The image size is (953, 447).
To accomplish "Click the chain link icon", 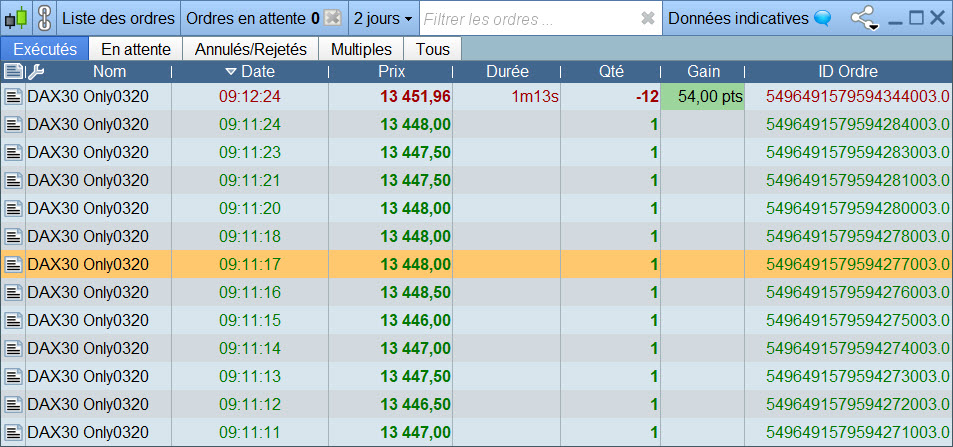I will click(x=44, y=18).
